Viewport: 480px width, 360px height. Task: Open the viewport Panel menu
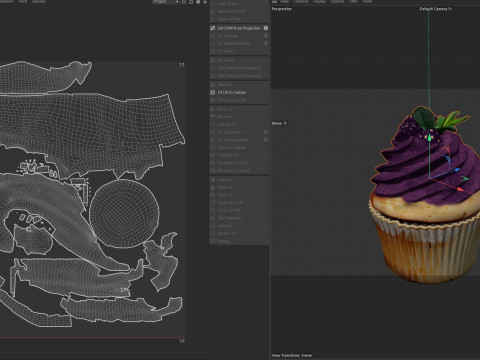click(367, 2)
